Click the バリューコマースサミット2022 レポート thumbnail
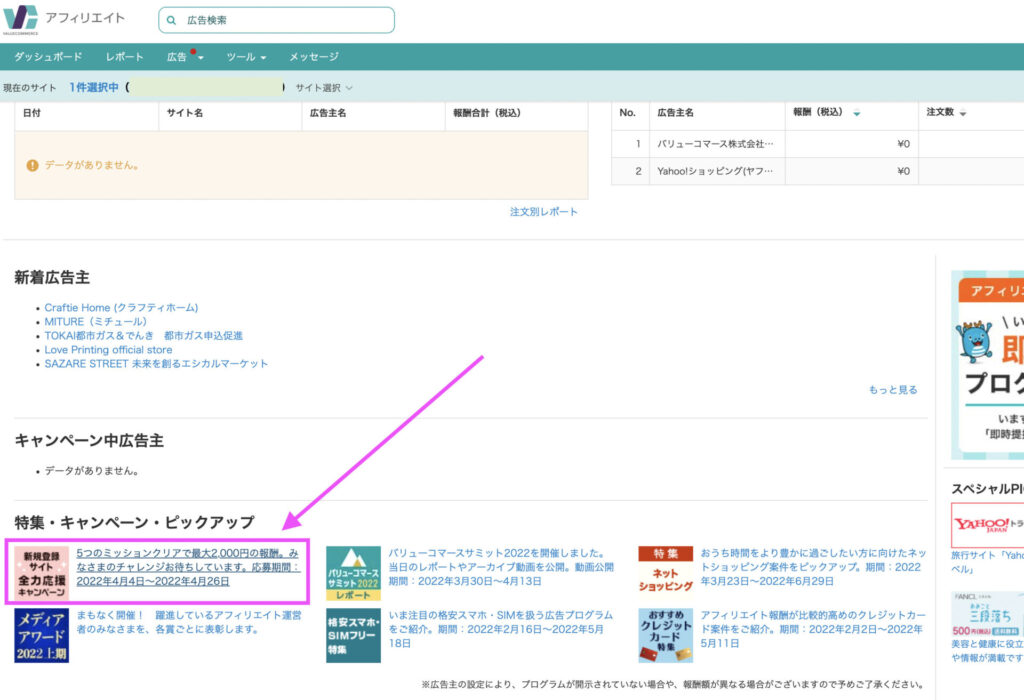 353,574
